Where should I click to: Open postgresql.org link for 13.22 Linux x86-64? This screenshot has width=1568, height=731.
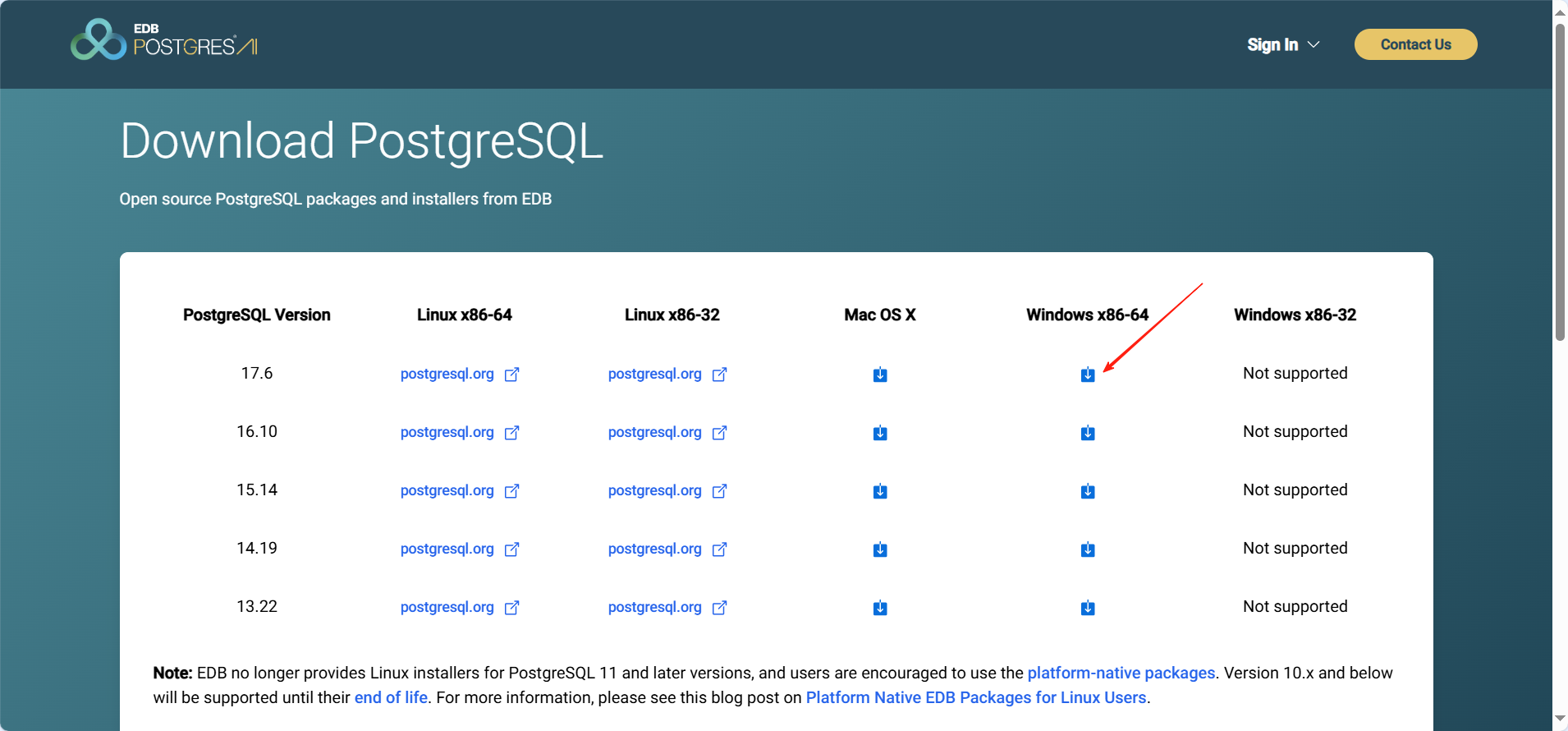point(447,607)
